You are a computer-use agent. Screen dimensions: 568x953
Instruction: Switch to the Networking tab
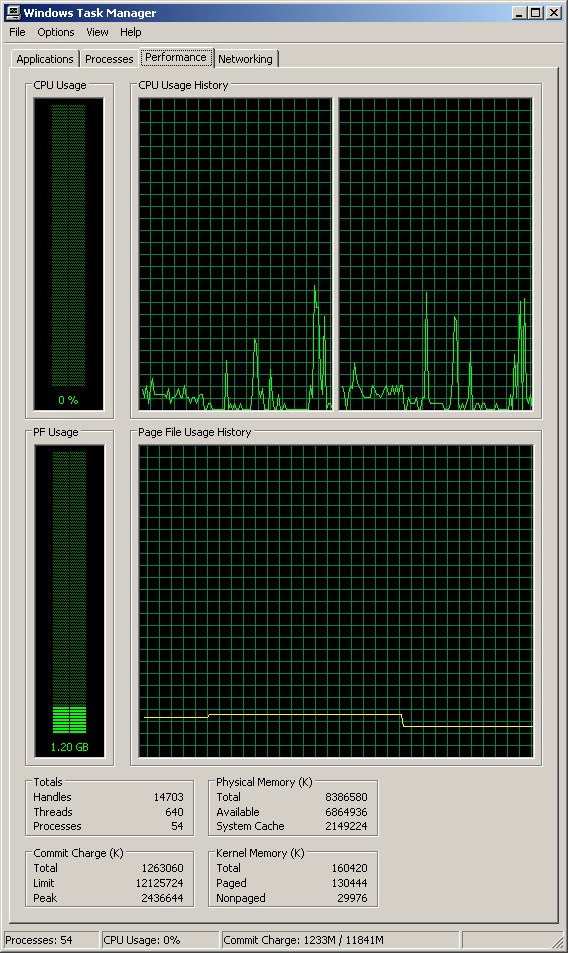pyautogui.click(x=245, y=59)
